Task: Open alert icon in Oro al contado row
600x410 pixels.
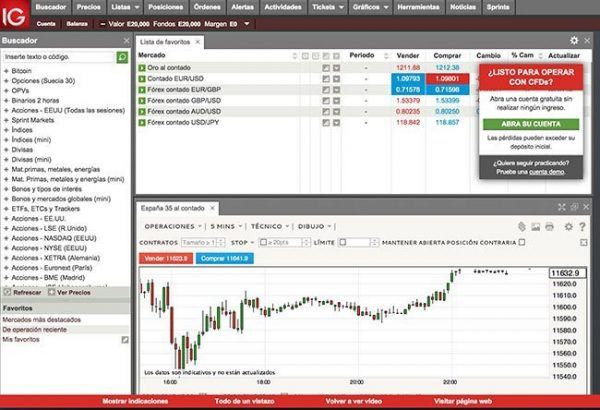Action: pos(336,68)
